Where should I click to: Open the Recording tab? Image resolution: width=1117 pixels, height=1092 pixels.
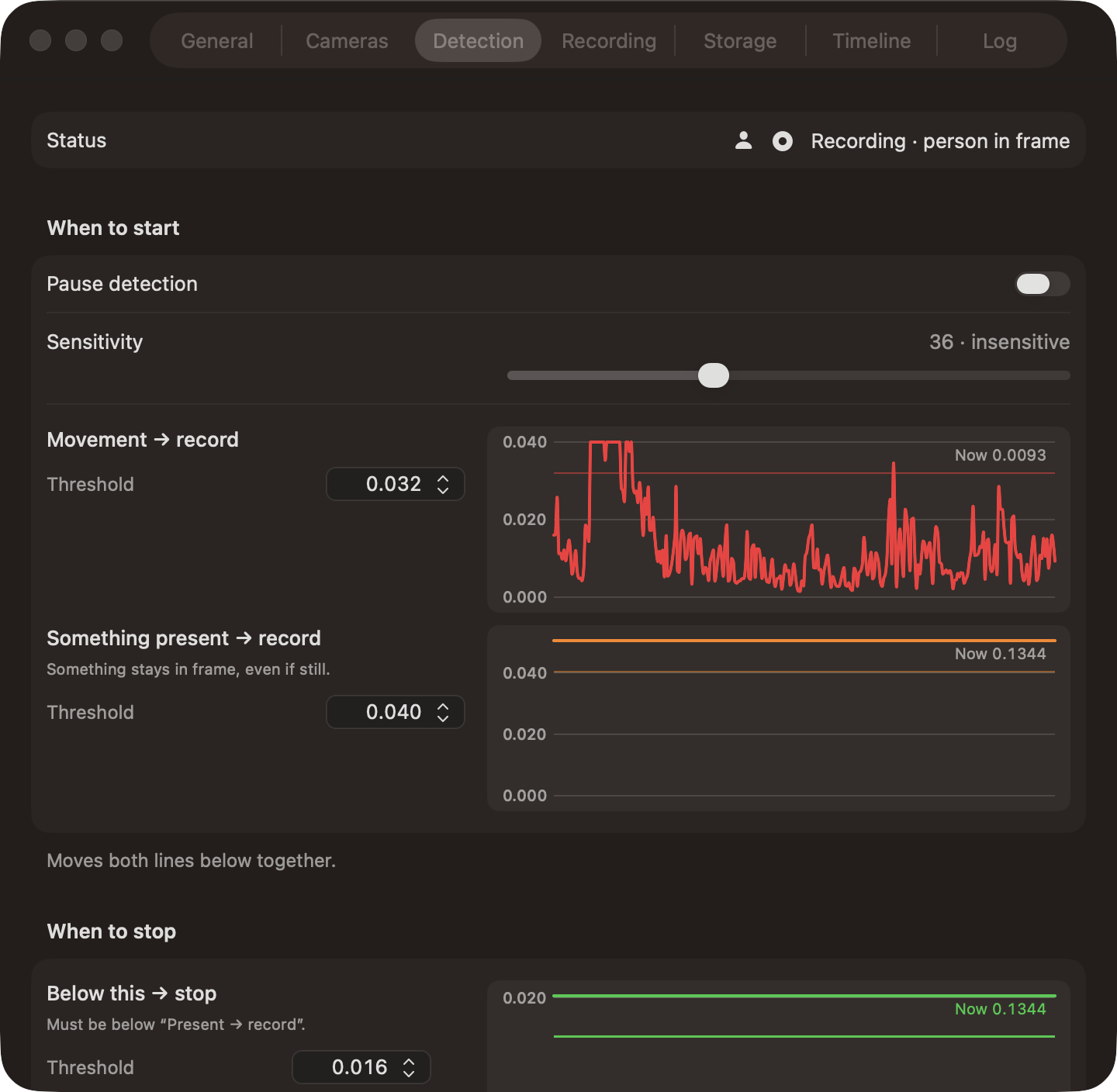(609, 41)
